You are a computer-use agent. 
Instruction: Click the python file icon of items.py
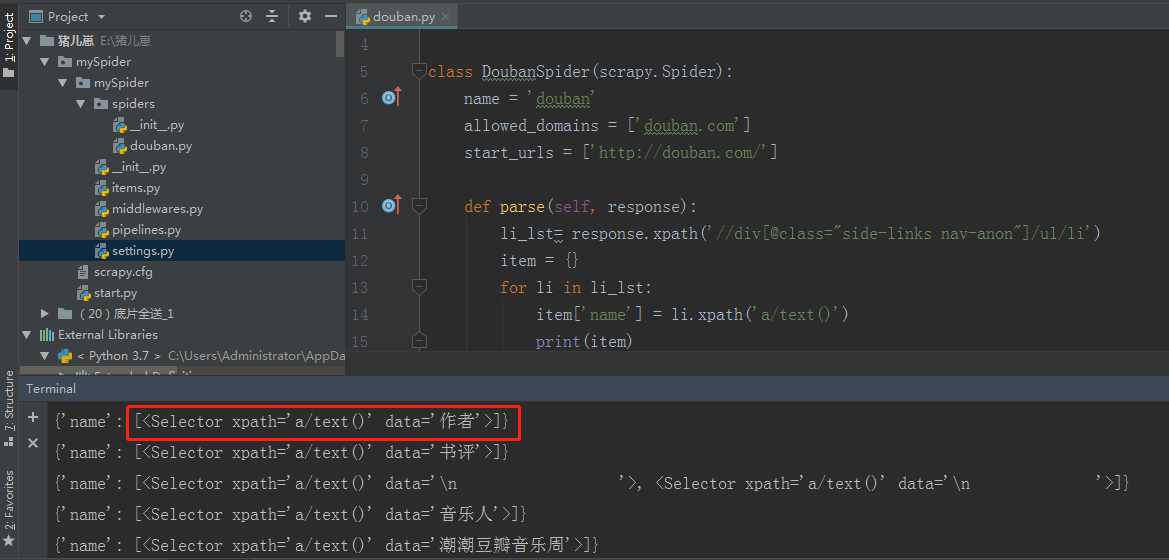click(101, 188)
